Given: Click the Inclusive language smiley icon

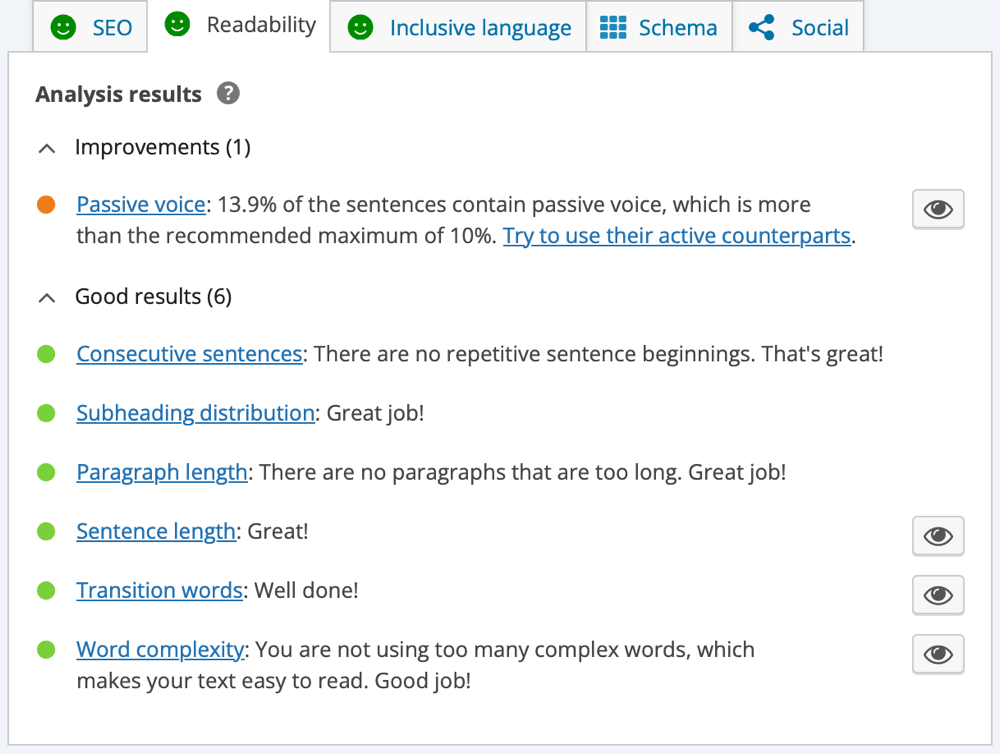Looking at the screenshot, I should point(360,27).
